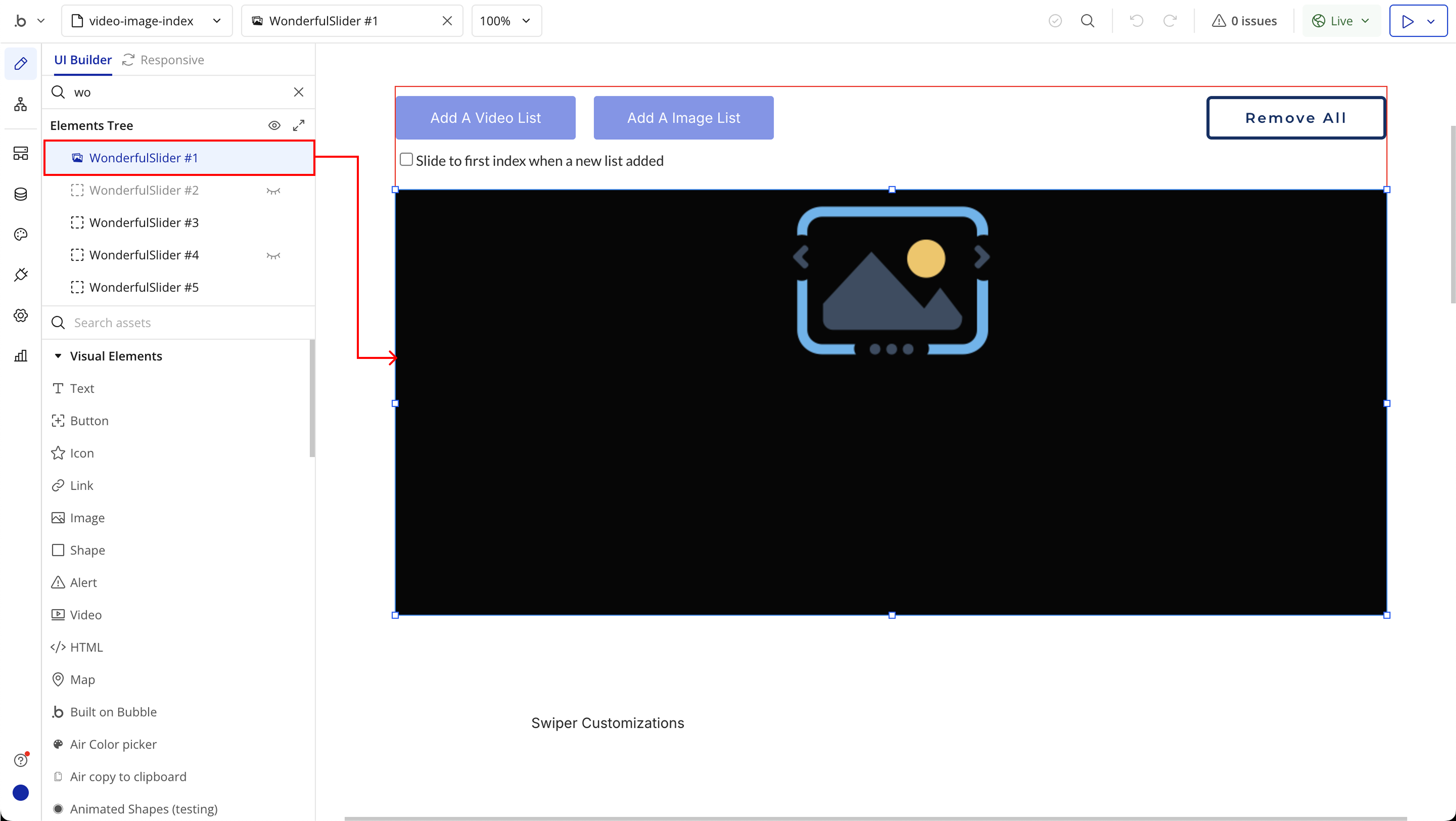1456x821 pixels.
Task: Toggle the Elements Tree eye visibility icon
Action: (274, 125)
